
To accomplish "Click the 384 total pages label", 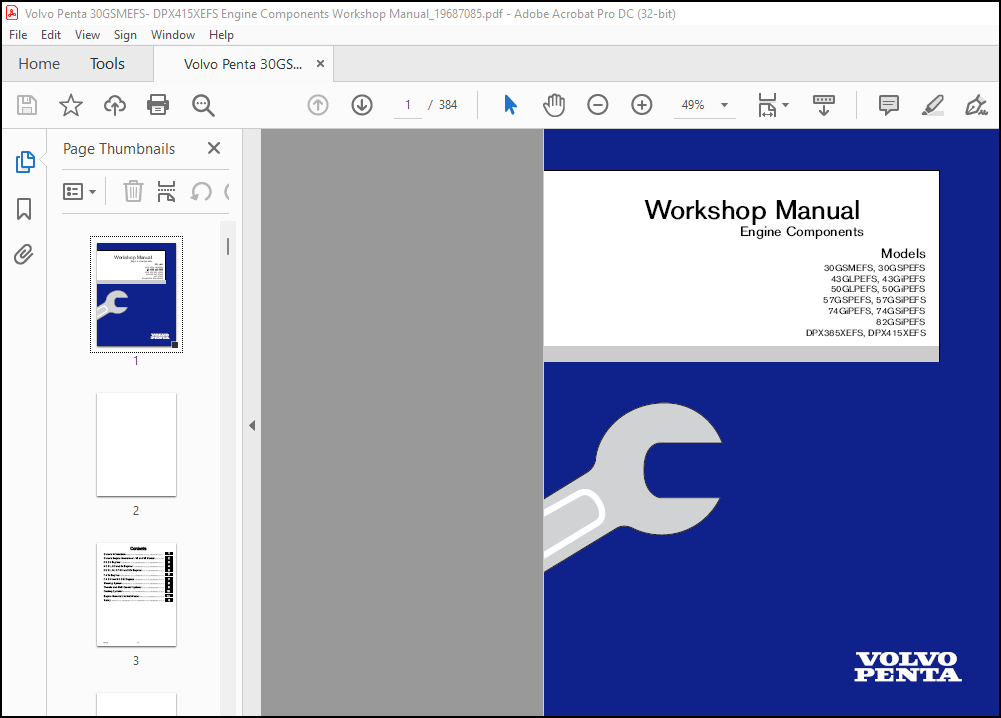I will click(448, 105).
